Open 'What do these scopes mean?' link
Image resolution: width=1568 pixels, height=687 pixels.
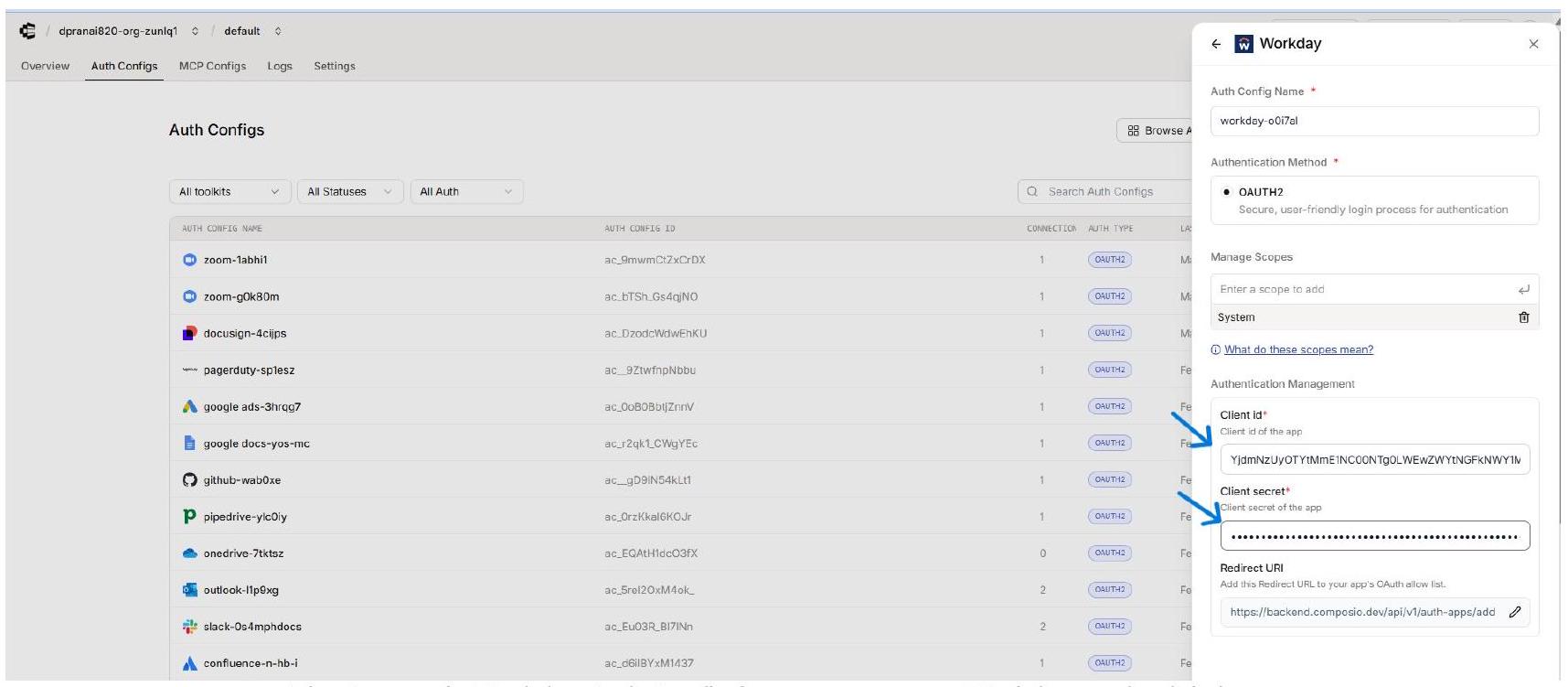tap(1298, 349)
